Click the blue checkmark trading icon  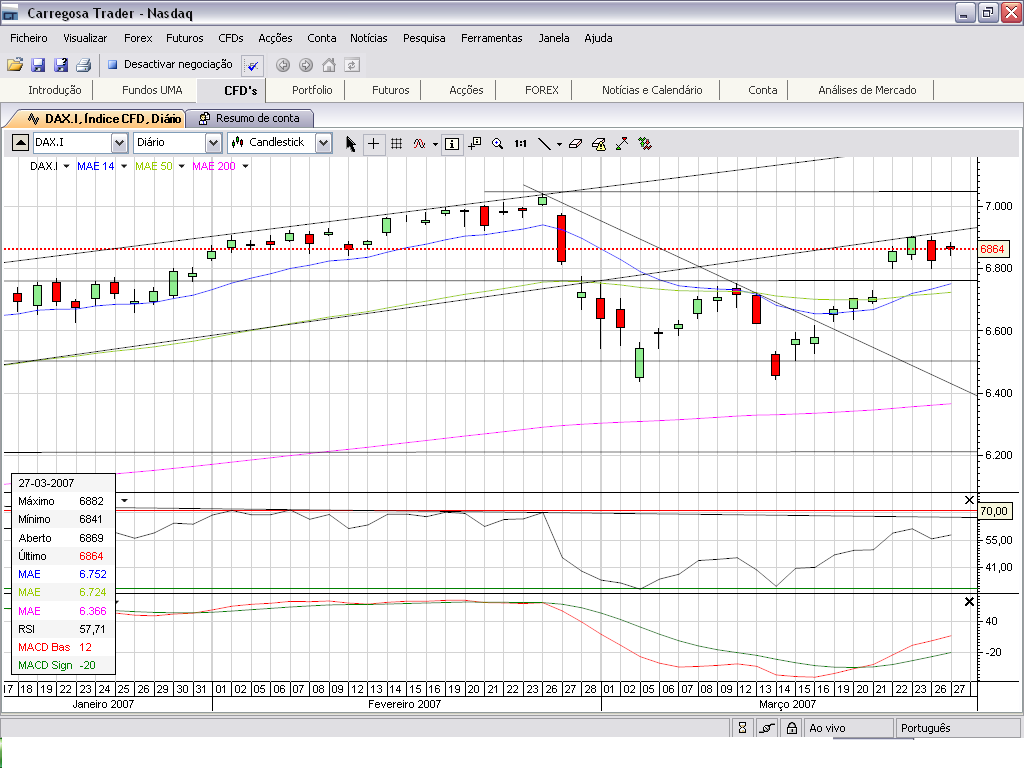click(252, 65)
